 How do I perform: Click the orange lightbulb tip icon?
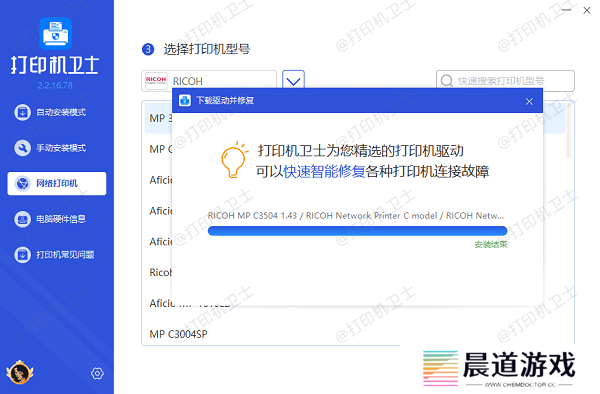point(234,160)
